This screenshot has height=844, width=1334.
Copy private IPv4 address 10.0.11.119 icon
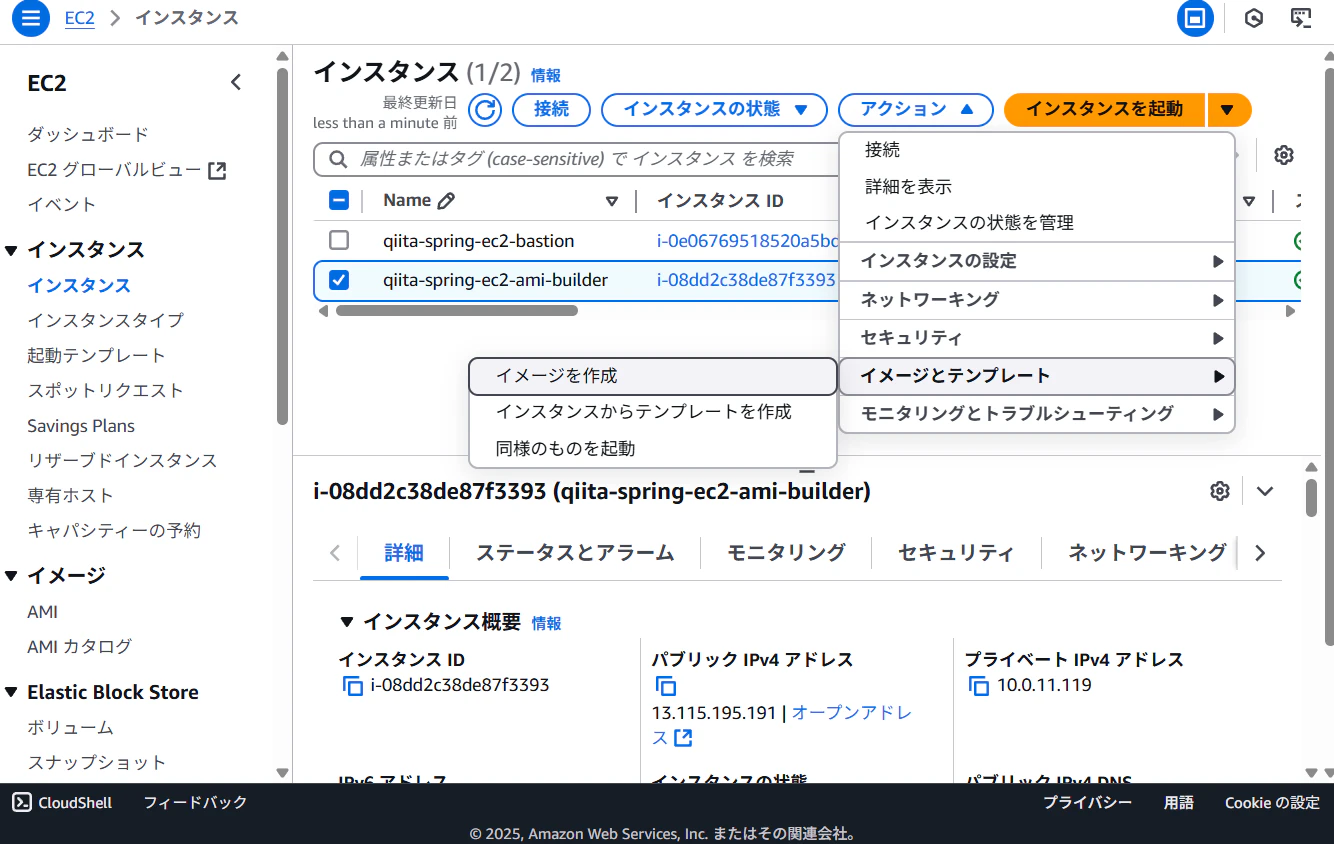(x=979, y=686)
